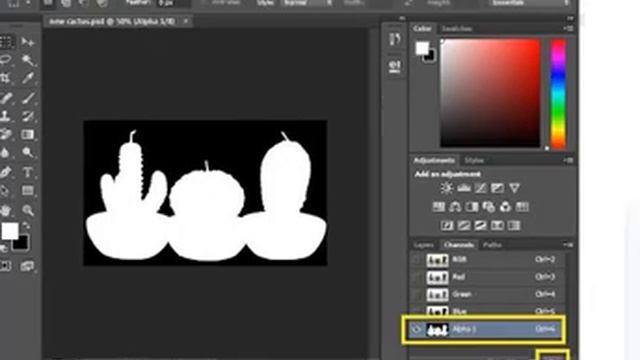Image resolution: width=640 pixels, height=360 pixels.
Task: Open the Adjustments panel options menu
Action: [x=569, y=160]
